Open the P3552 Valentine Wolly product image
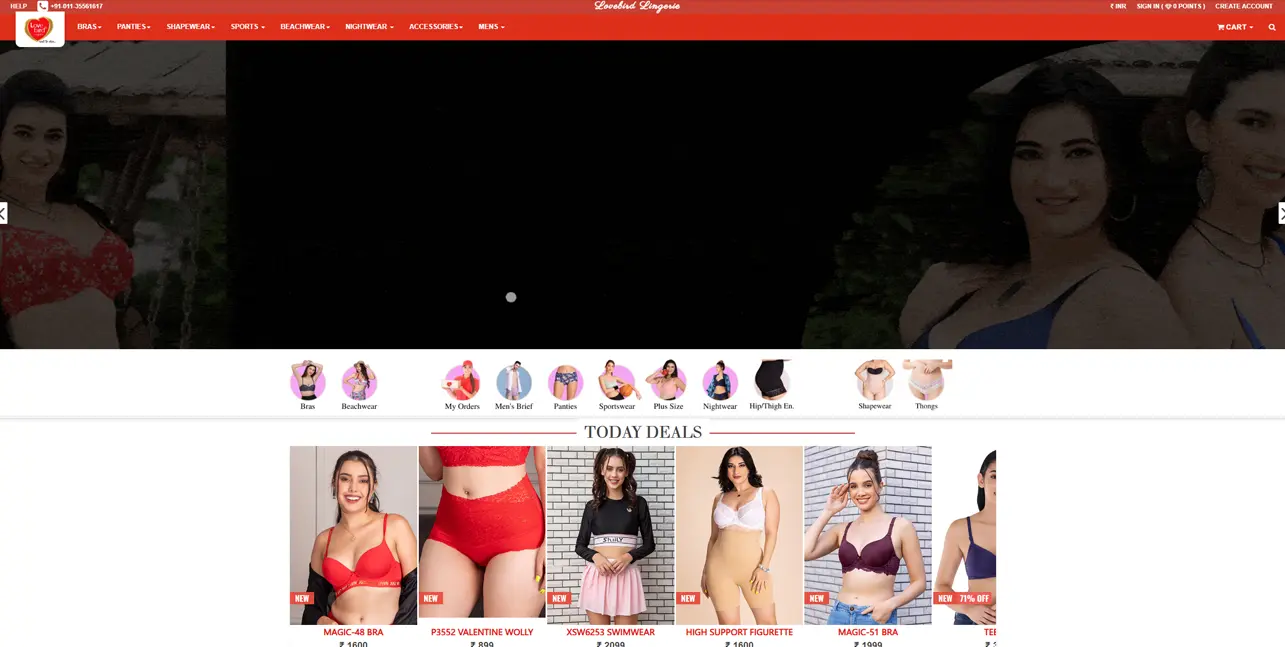Viewport: 1285px width, 647px height. [x=482, y=532]
